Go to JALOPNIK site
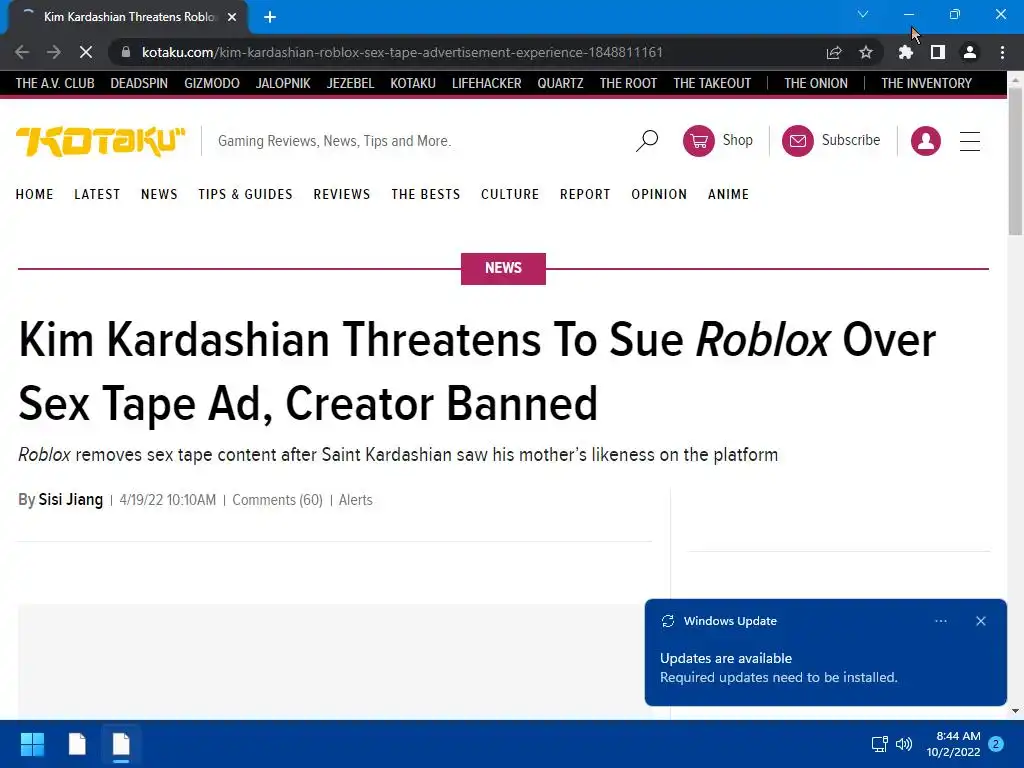 [x=283, y=84]
